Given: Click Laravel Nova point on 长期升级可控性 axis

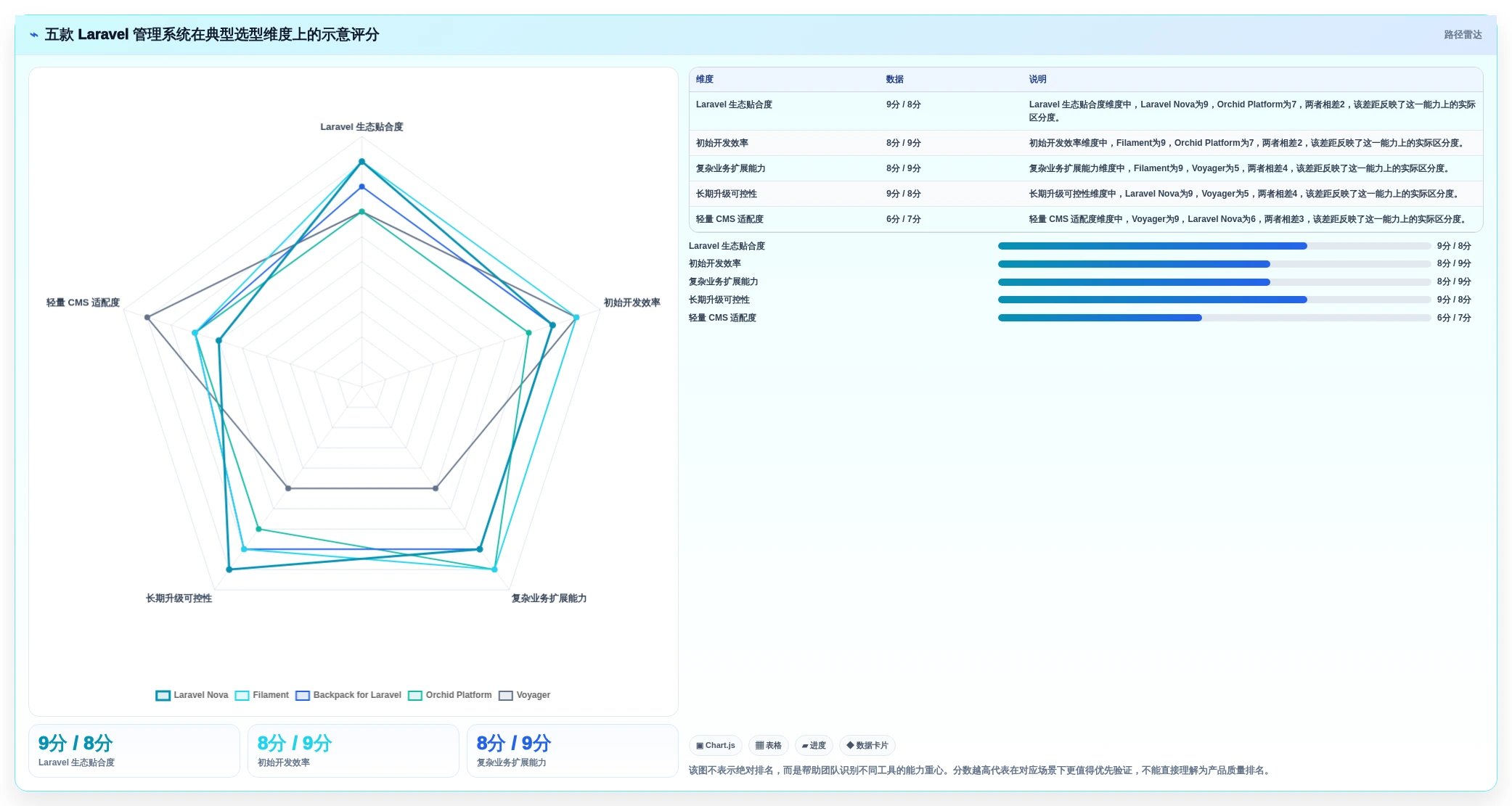Looking at the screenshot, I should point(229,569).
